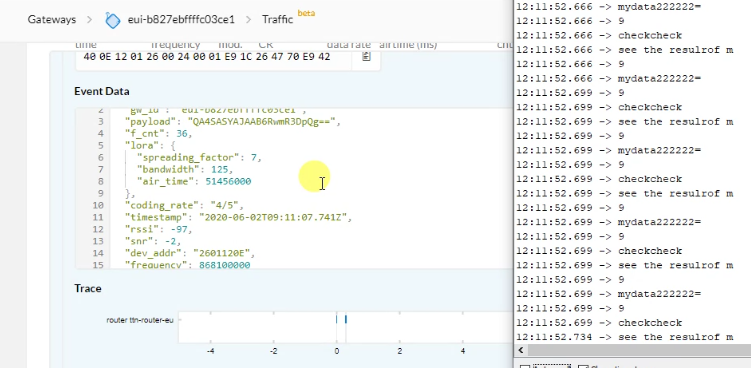The image size is (751, 368).
Task: Select the "rssi": -97 line
Action: click(x=159, y=230)
